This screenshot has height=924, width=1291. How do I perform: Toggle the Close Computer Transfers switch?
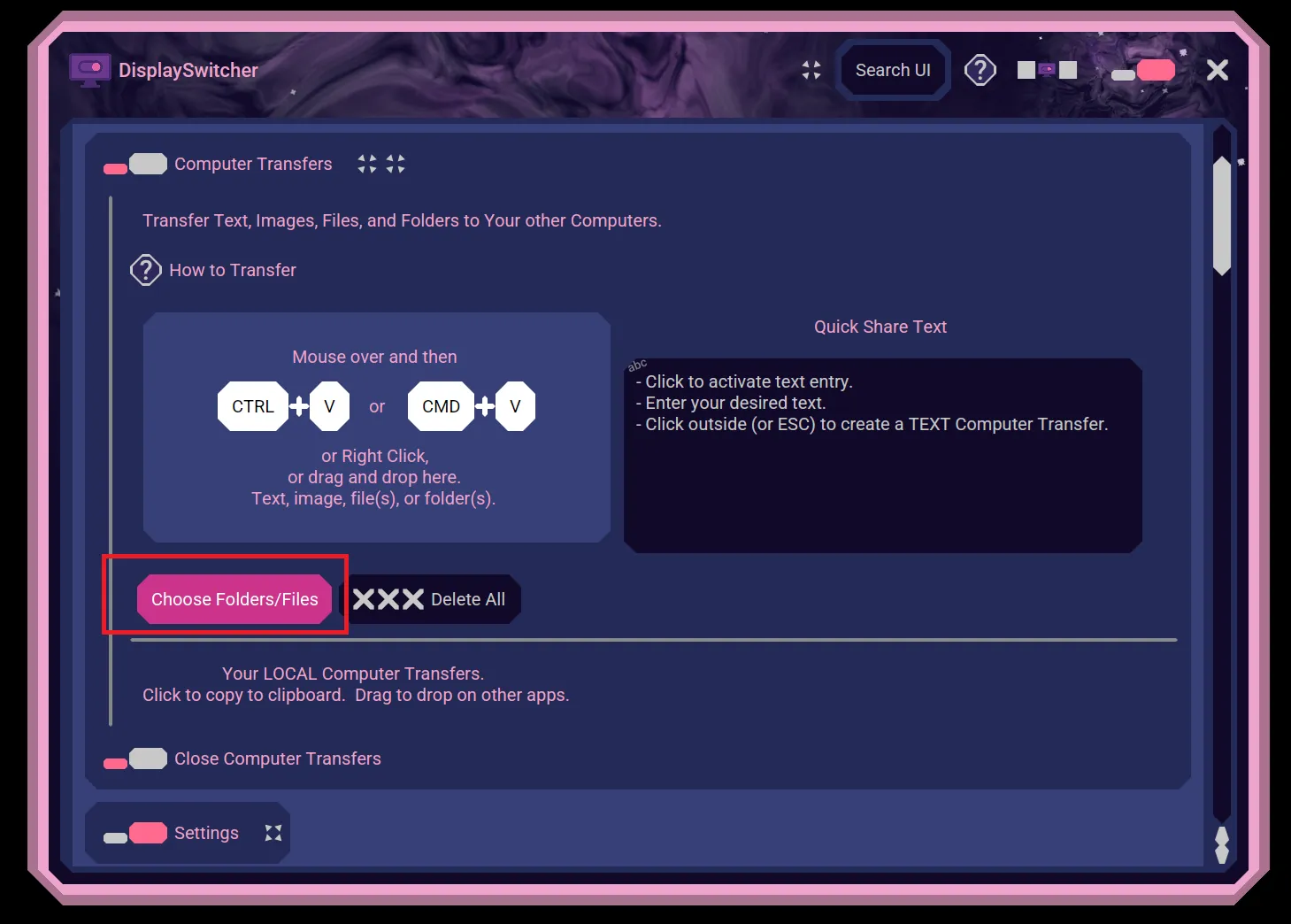coord(135,759)
